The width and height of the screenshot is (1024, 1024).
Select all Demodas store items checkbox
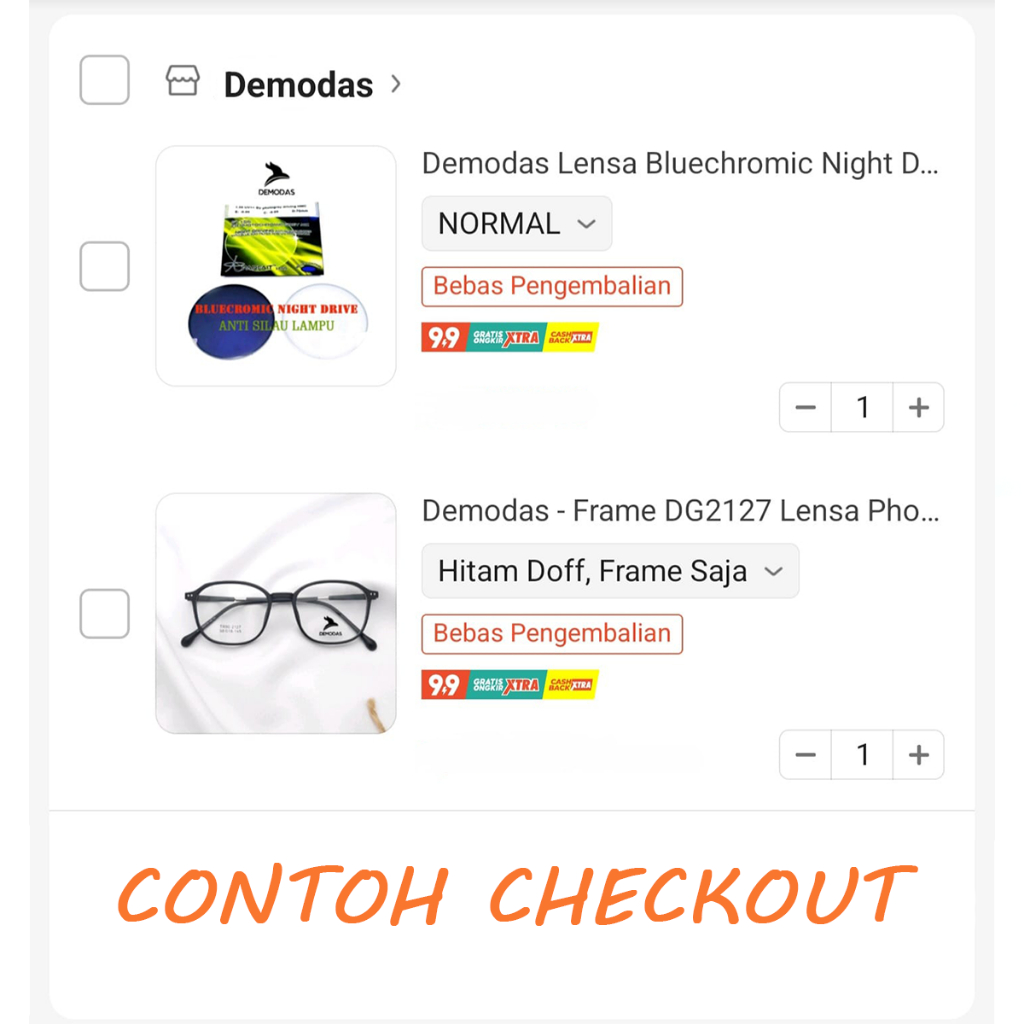(x=104, y=80)
